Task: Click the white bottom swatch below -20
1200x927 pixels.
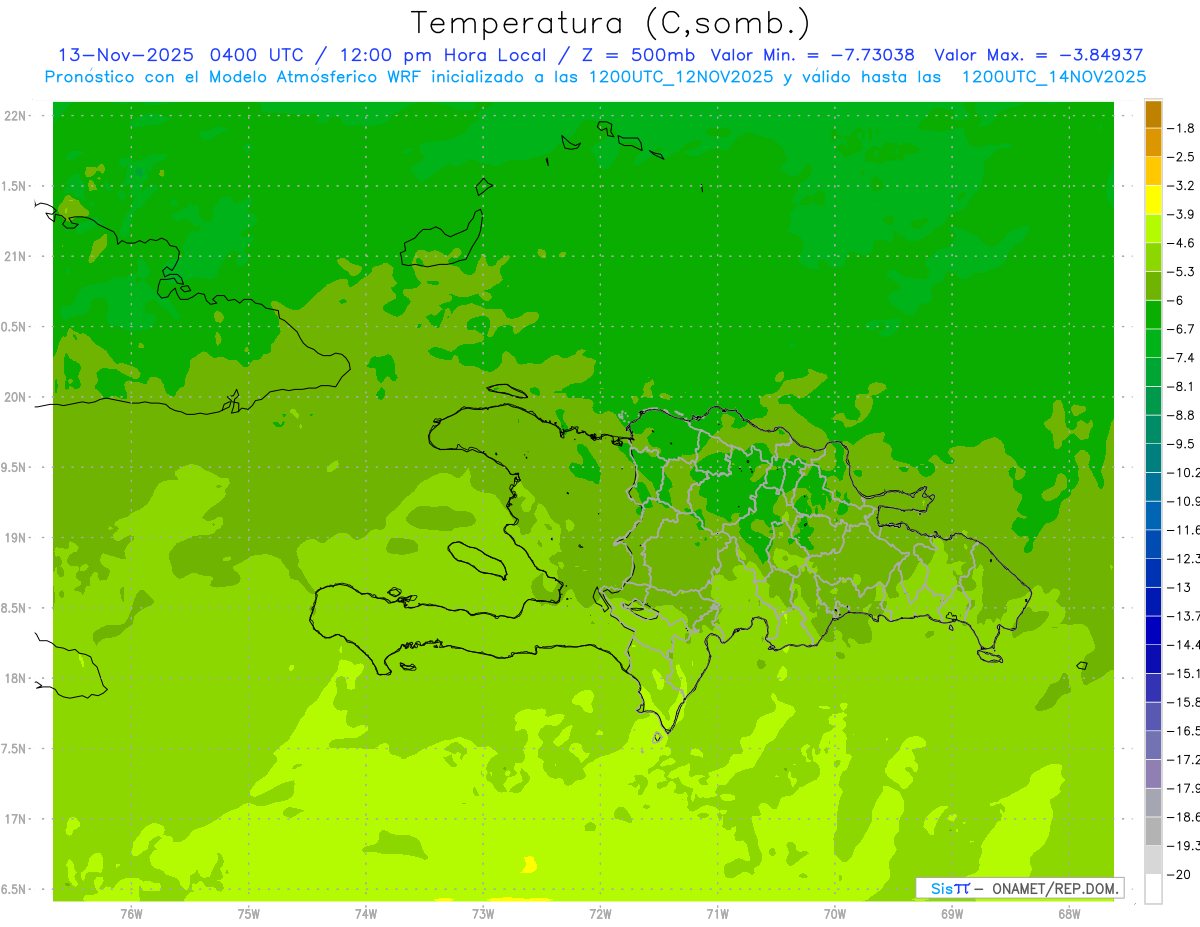Action: 1153,888
